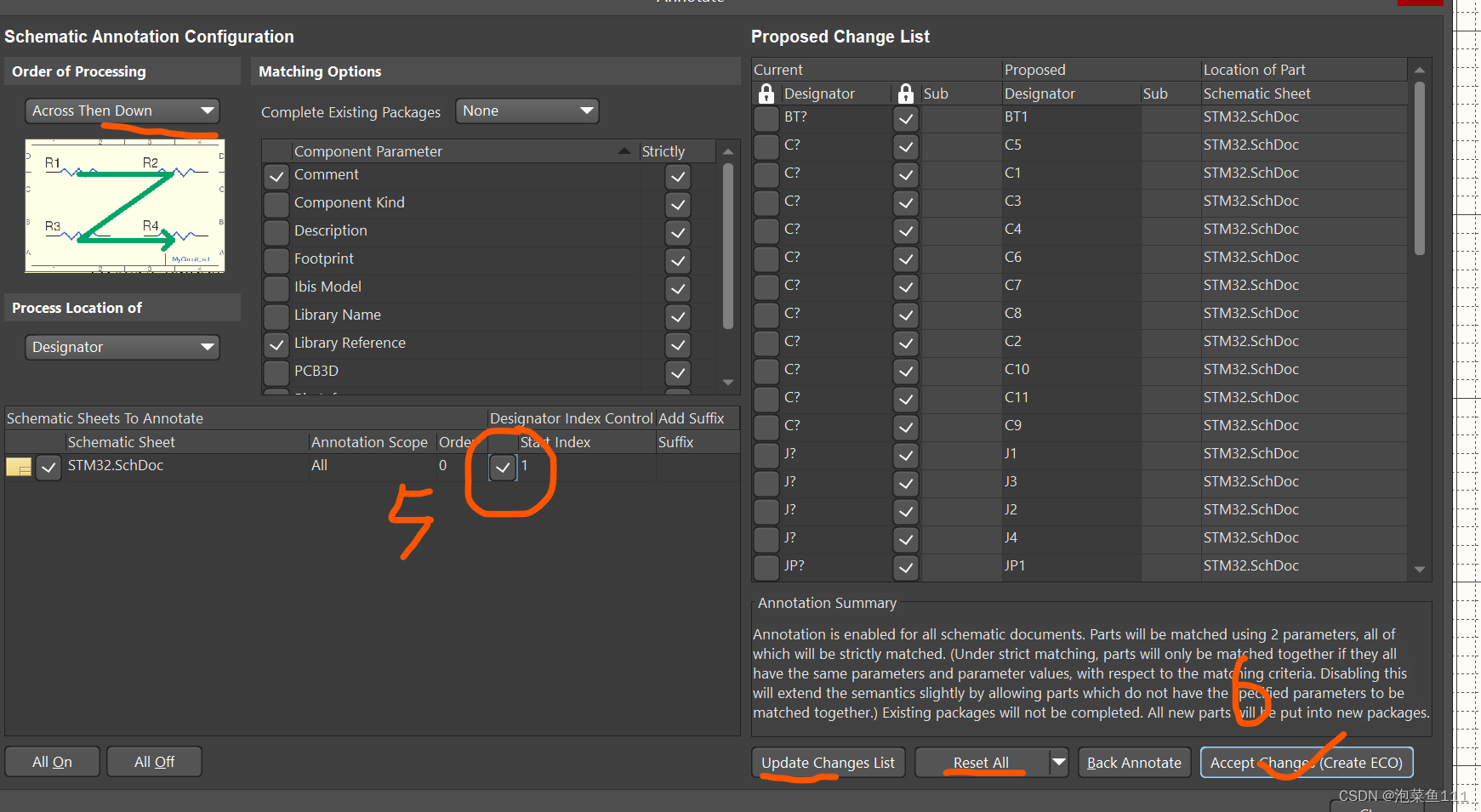Screen dimensions: 1481x812
Task: Open the Complete Existing Packages dropdown
Action: [527, 111]
